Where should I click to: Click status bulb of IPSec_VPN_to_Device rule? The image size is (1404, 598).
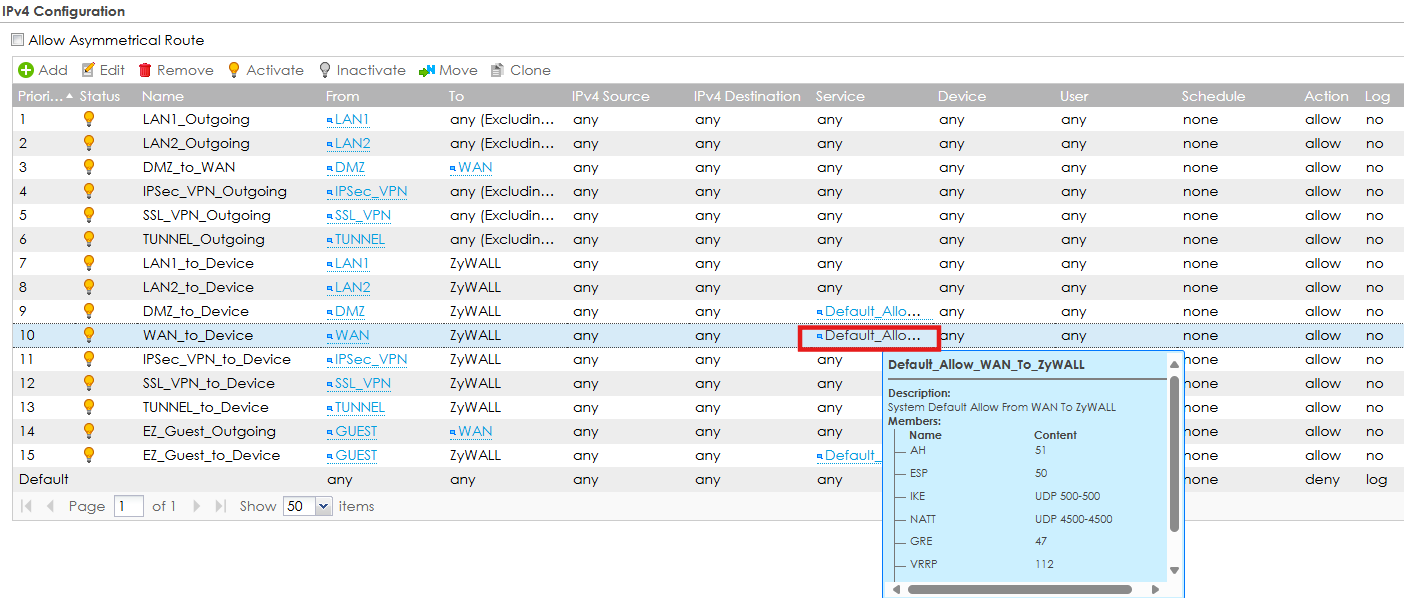[x=89, y=359]
